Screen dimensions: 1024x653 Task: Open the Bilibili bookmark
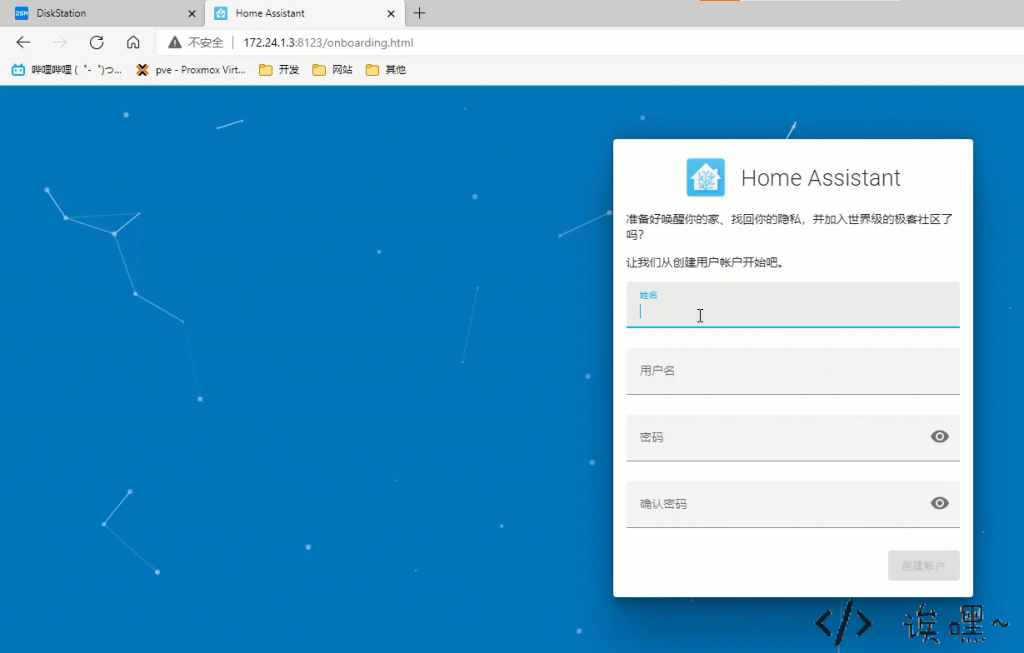67,70
